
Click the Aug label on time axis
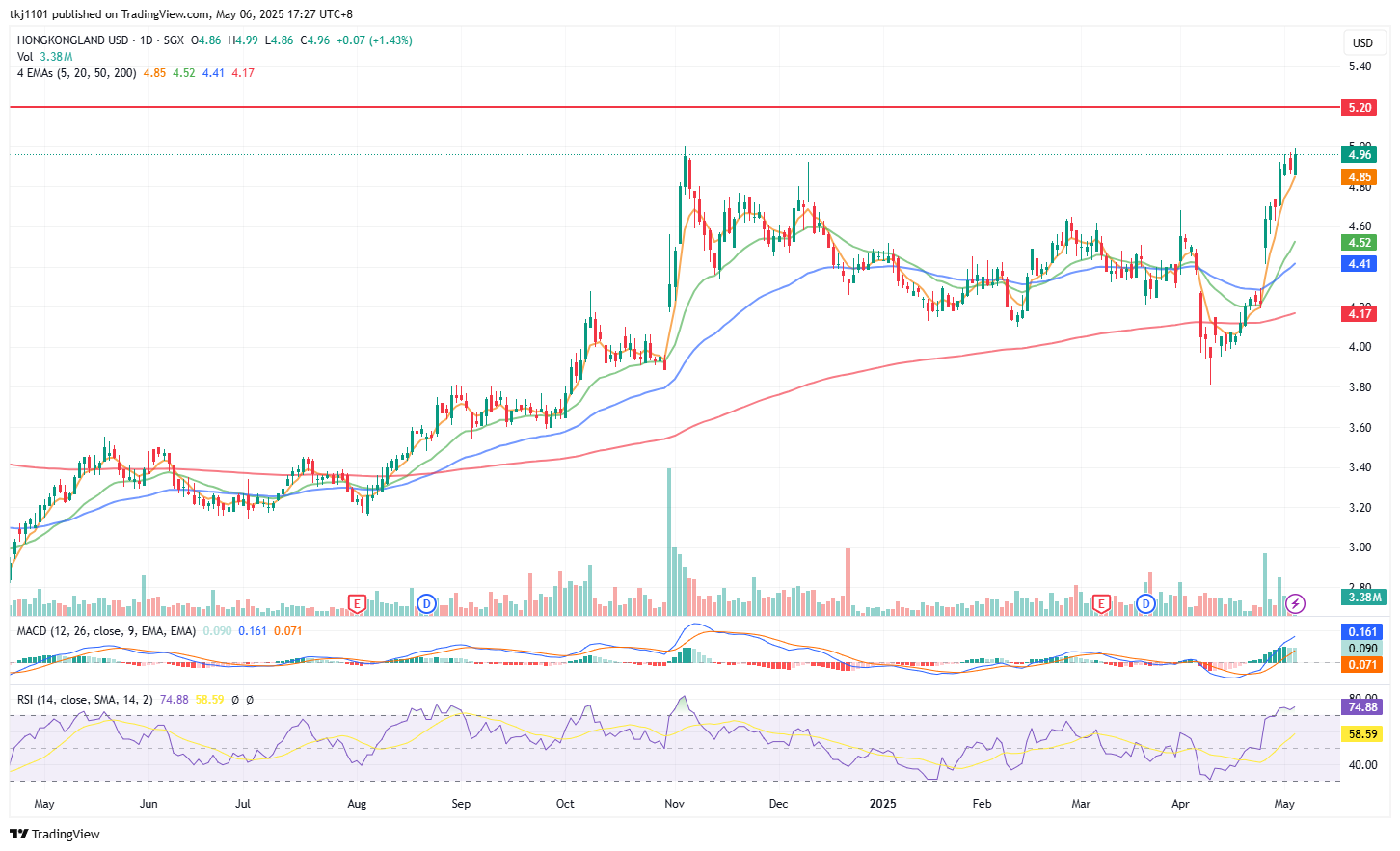(x=357, y=804)
